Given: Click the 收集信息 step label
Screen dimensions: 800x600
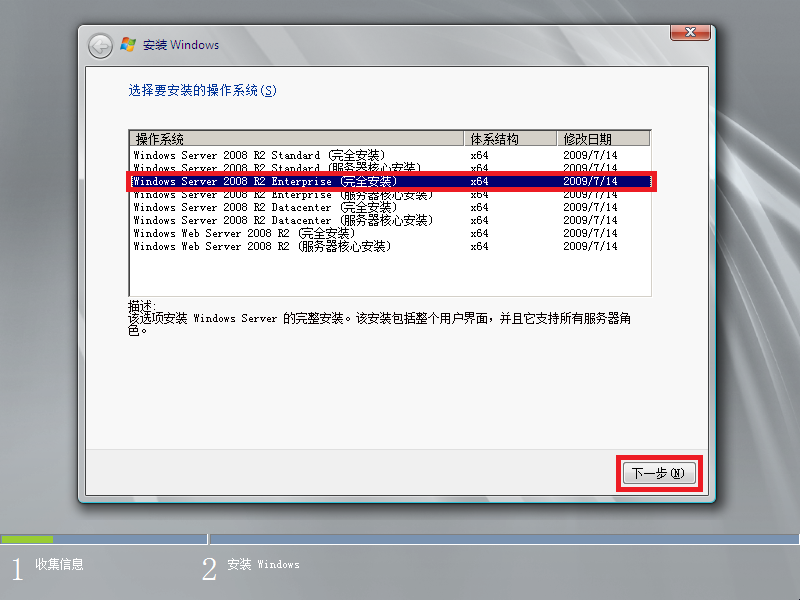Looking at the screenshot, I should (59, 564).
